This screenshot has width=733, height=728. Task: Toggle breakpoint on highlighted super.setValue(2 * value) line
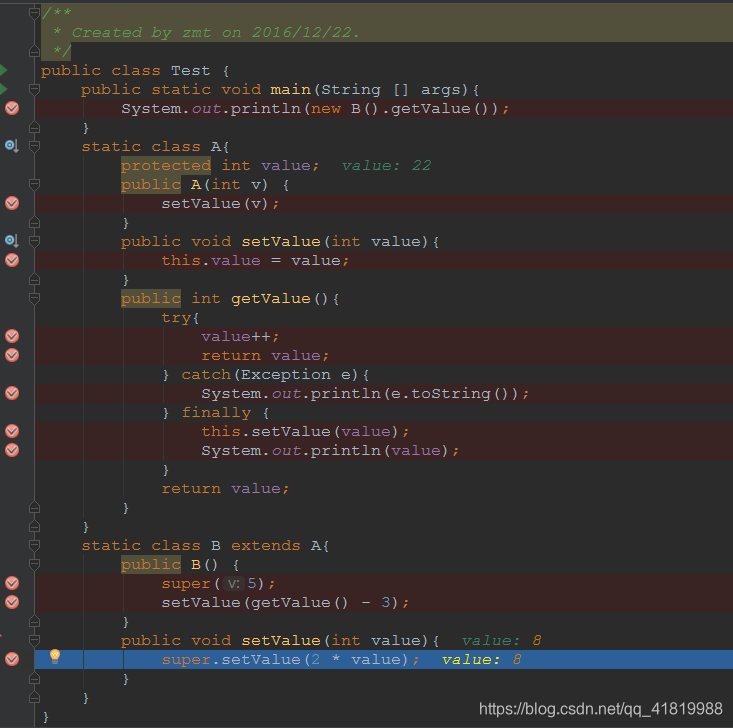tap(12, 659)
